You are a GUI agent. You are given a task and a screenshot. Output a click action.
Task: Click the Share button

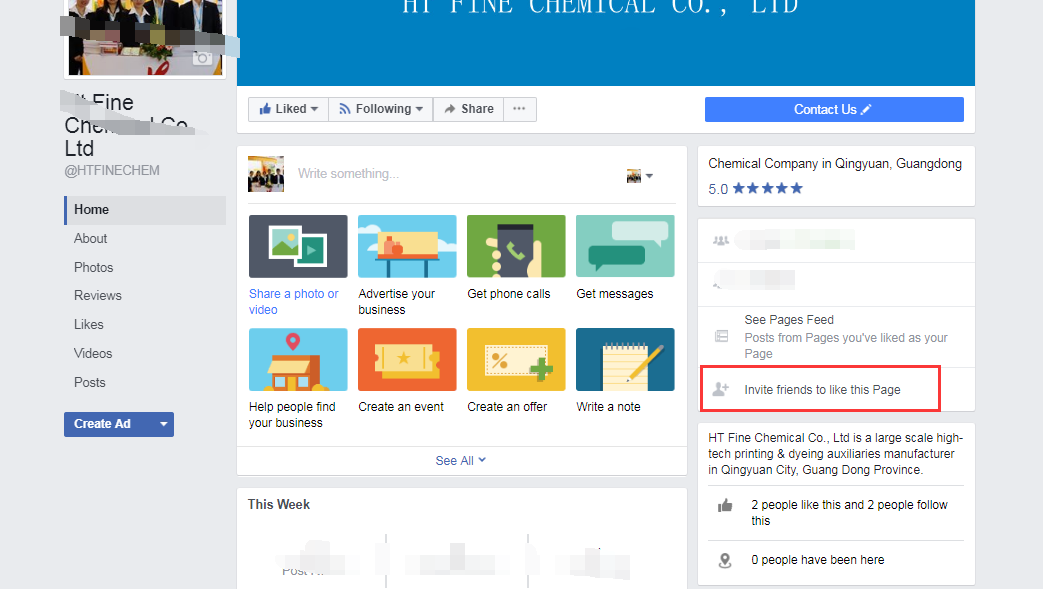(x=469, y=109)
